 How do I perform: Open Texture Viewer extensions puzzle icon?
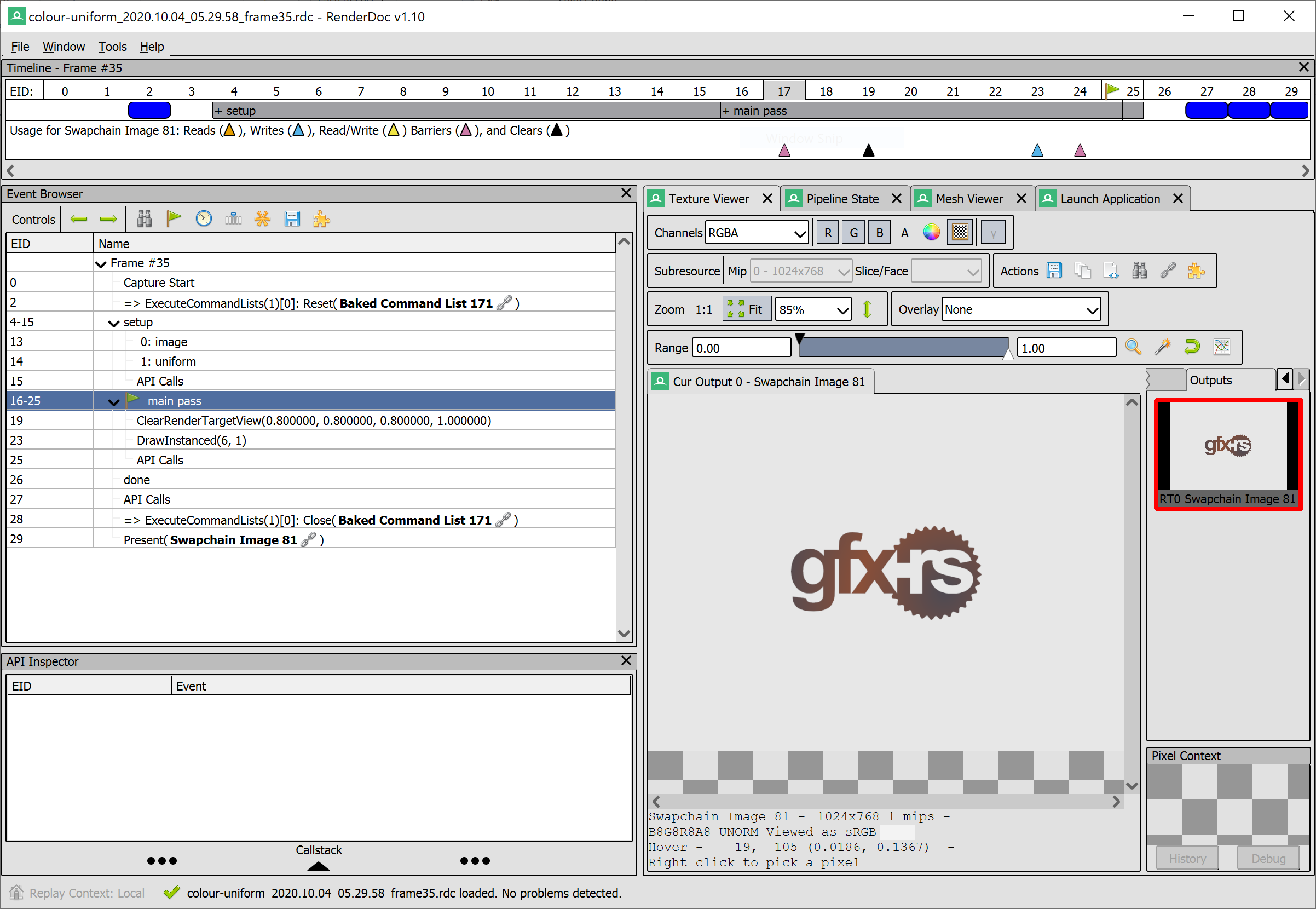1197,271
